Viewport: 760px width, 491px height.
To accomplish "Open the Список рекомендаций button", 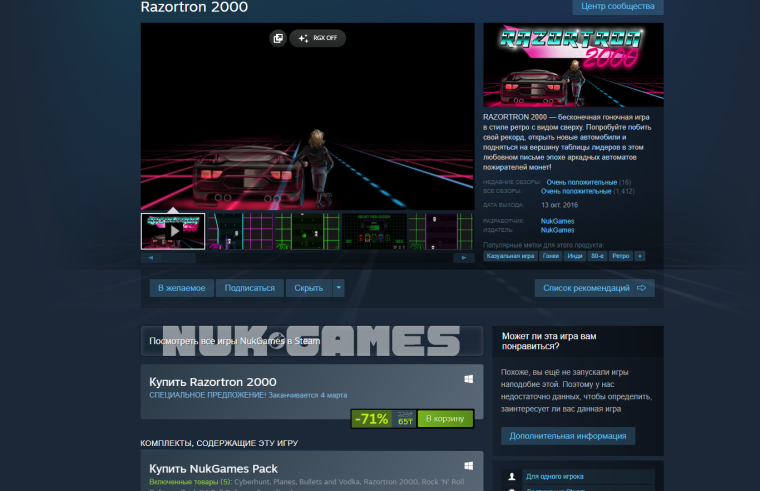I will tap(595, 288).
